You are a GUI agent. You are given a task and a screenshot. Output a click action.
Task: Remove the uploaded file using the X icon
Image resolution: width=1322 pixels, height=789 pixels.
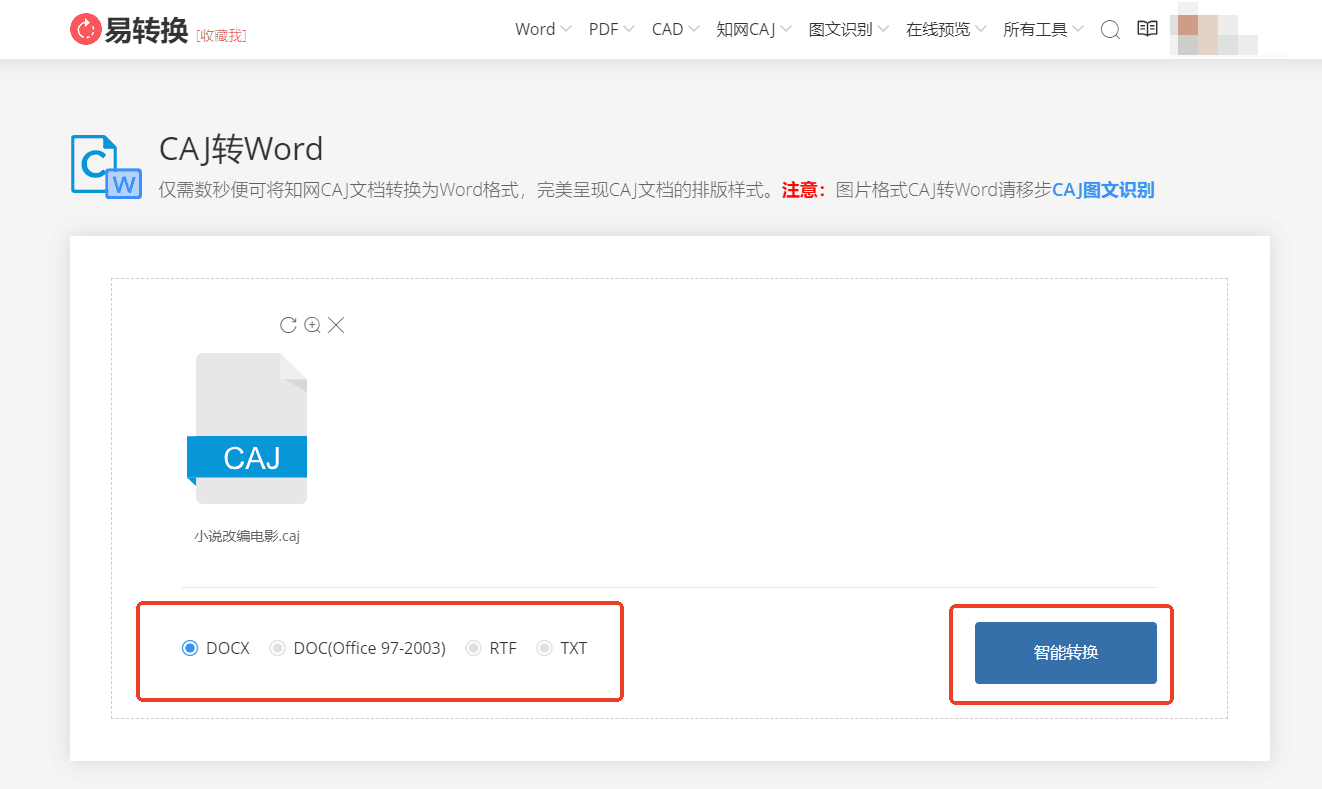click(336, 324)
